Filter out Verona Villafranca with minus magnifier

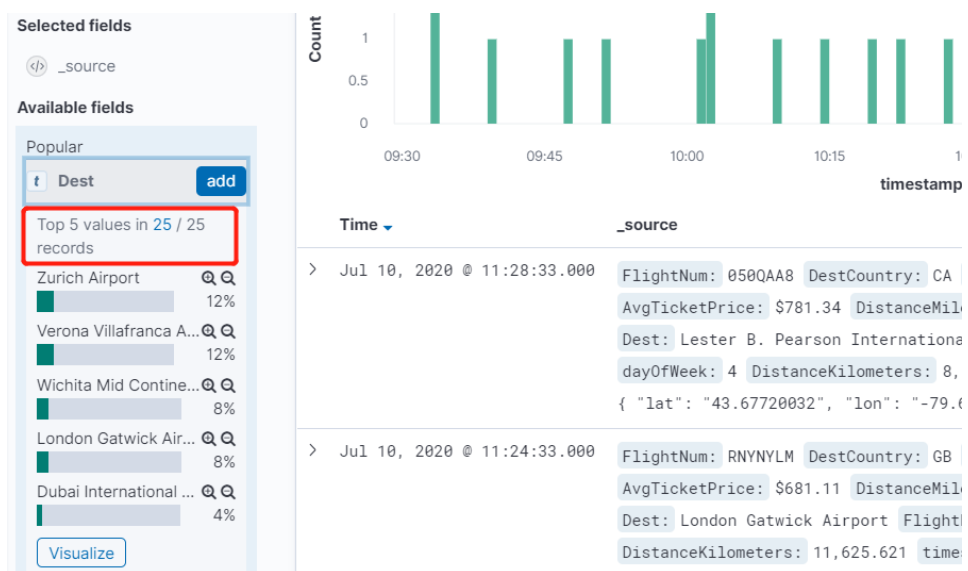[228, 331]
